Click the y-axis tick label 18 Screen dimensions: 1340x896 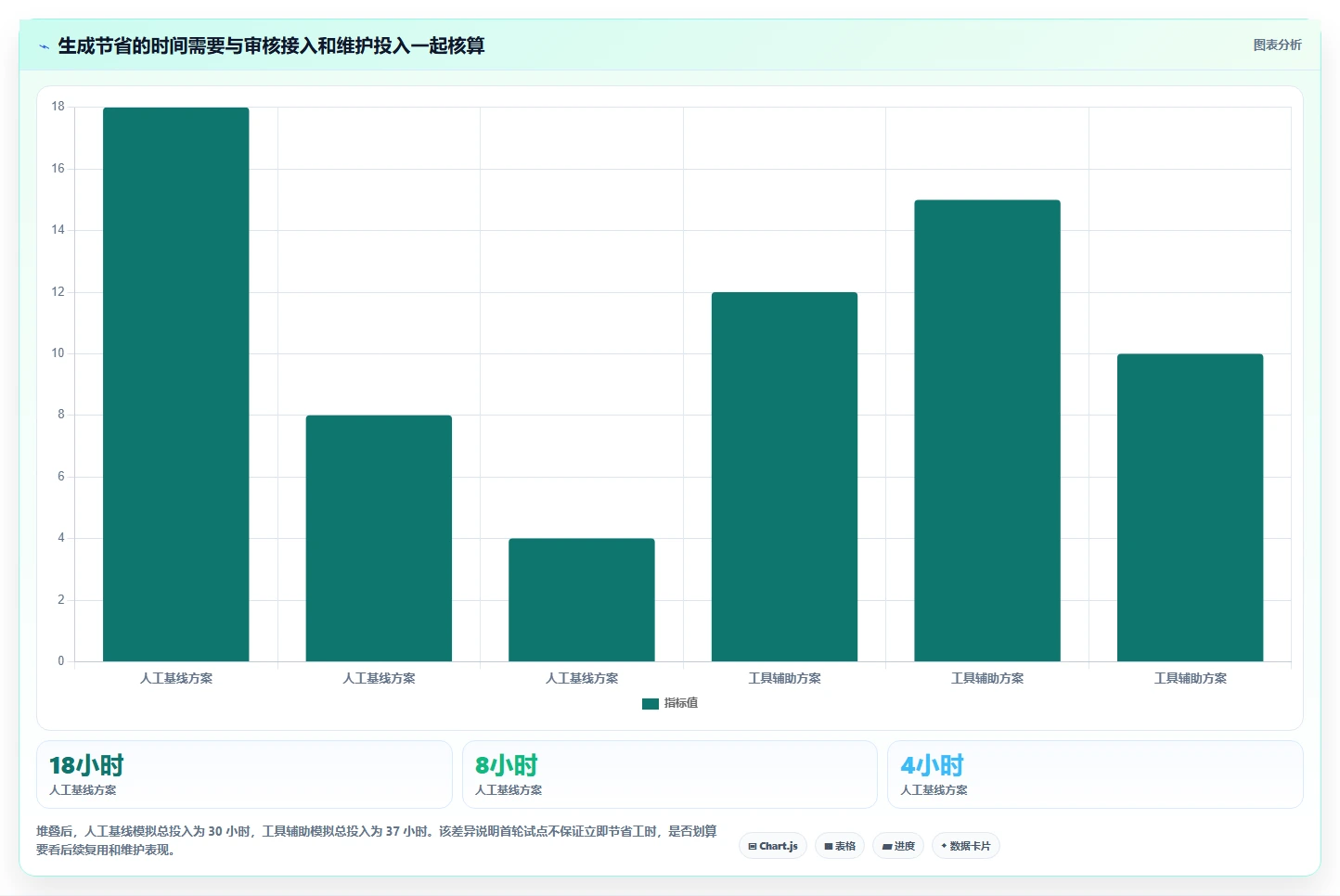[x=58, y=107]
